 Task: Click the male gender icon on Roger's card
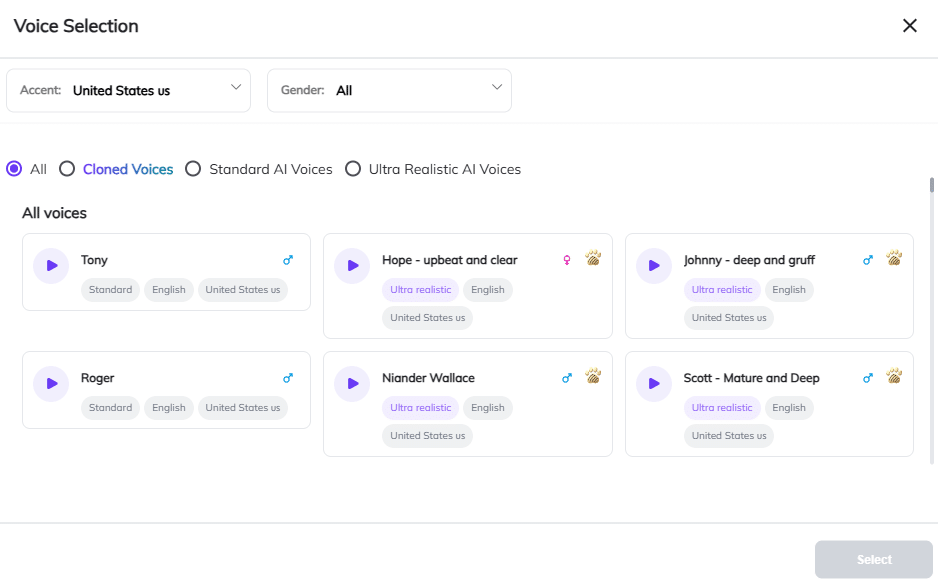pyautogui.click(x=288, y=377)
